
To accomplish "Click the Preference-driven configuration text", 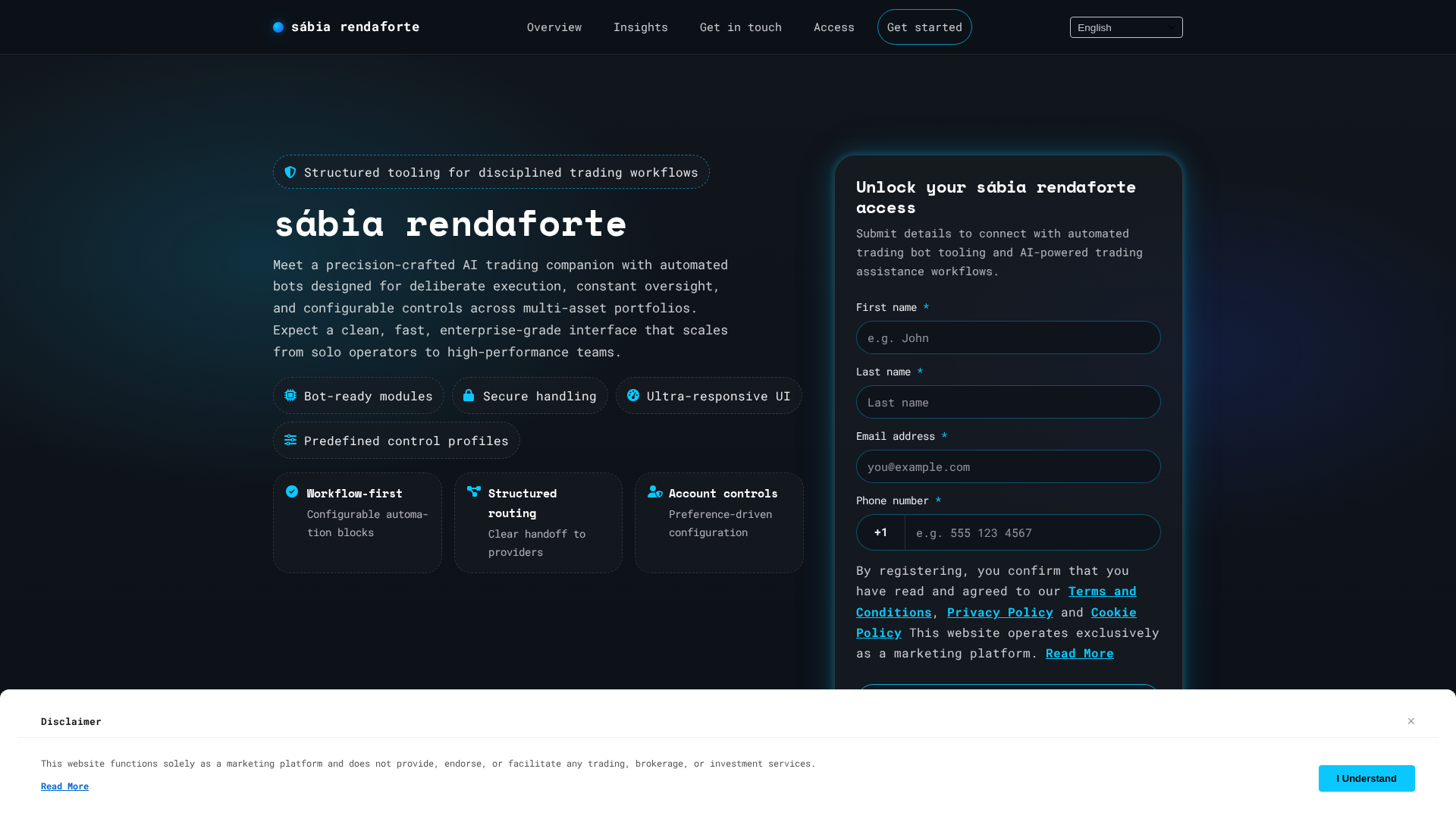I will pos(720,523).
